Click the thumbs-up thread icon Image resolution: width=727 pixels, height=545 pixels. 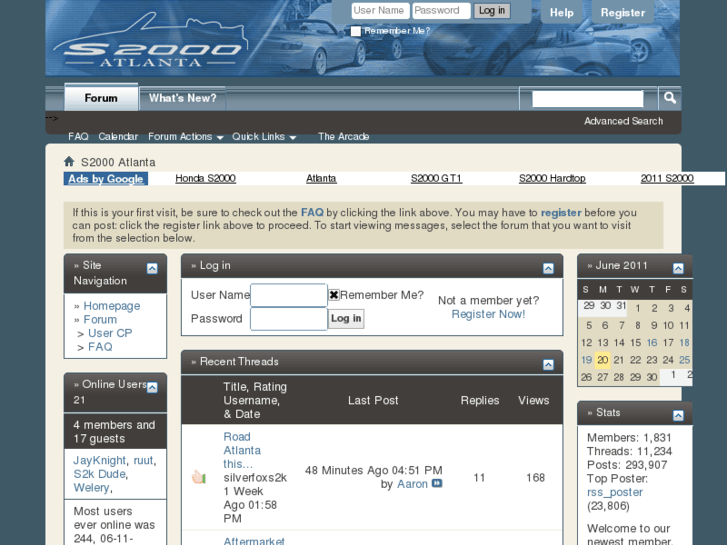[199, 477]
